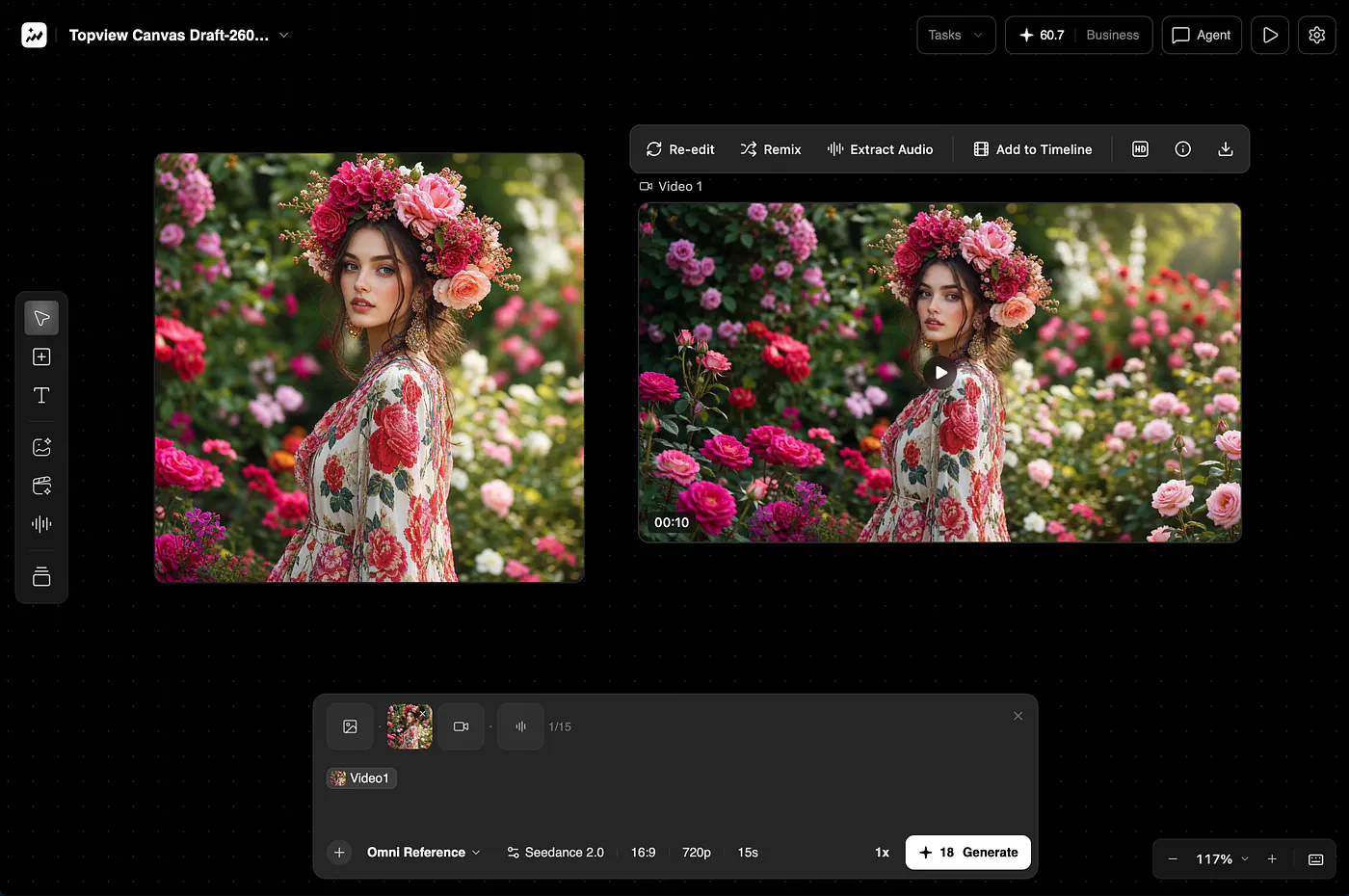Click the HD upscale icon

1140,149
